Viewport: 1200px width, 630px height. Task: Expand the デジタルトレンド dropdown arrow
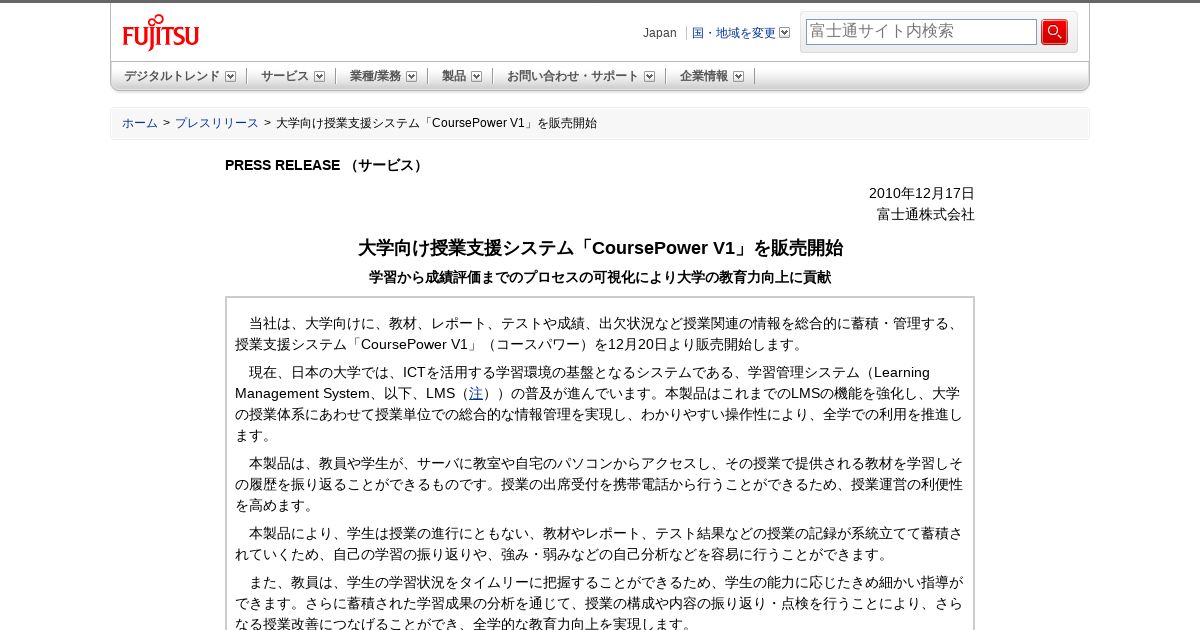[231, 76]
